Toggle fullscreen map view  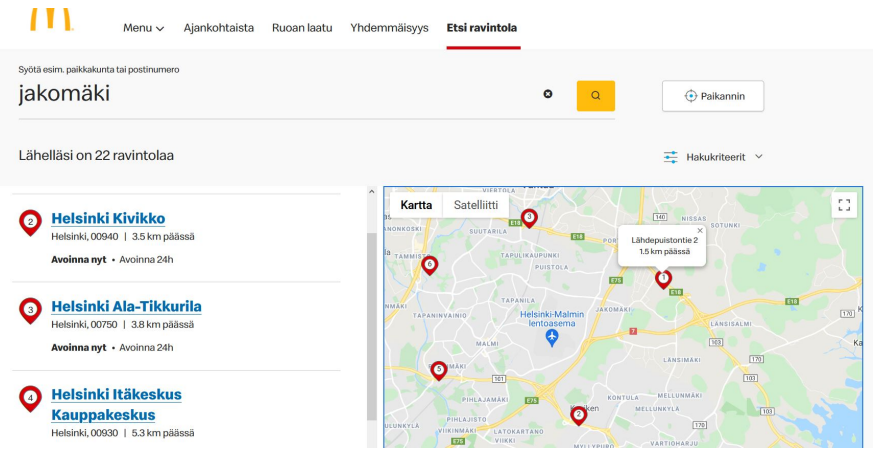pos(844,205)
